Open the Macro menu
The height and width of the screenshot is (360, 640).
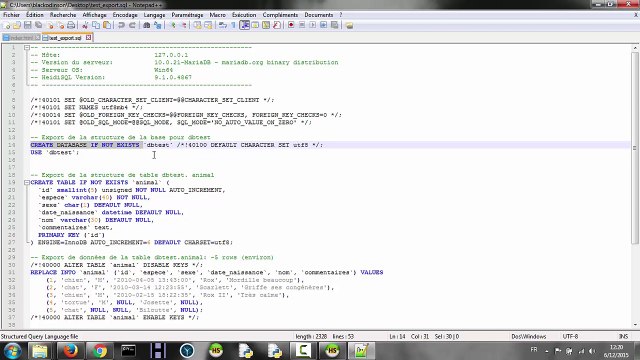[x=218, y=15]
